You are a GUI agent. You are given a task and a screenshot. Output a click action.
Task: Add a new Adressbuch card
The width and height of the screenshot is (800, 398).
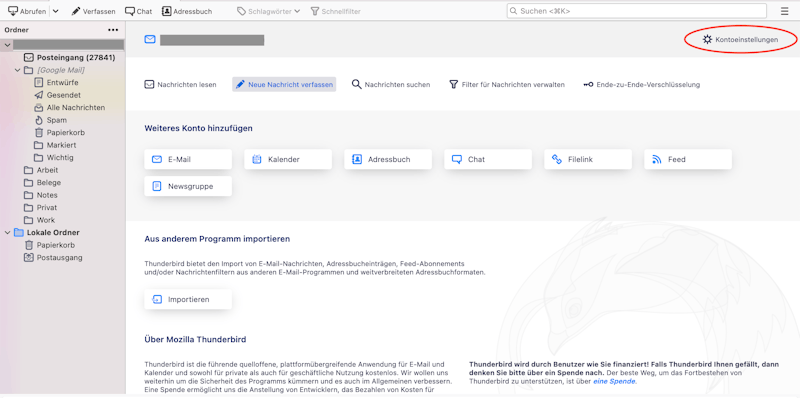click(x=388, y=159)
